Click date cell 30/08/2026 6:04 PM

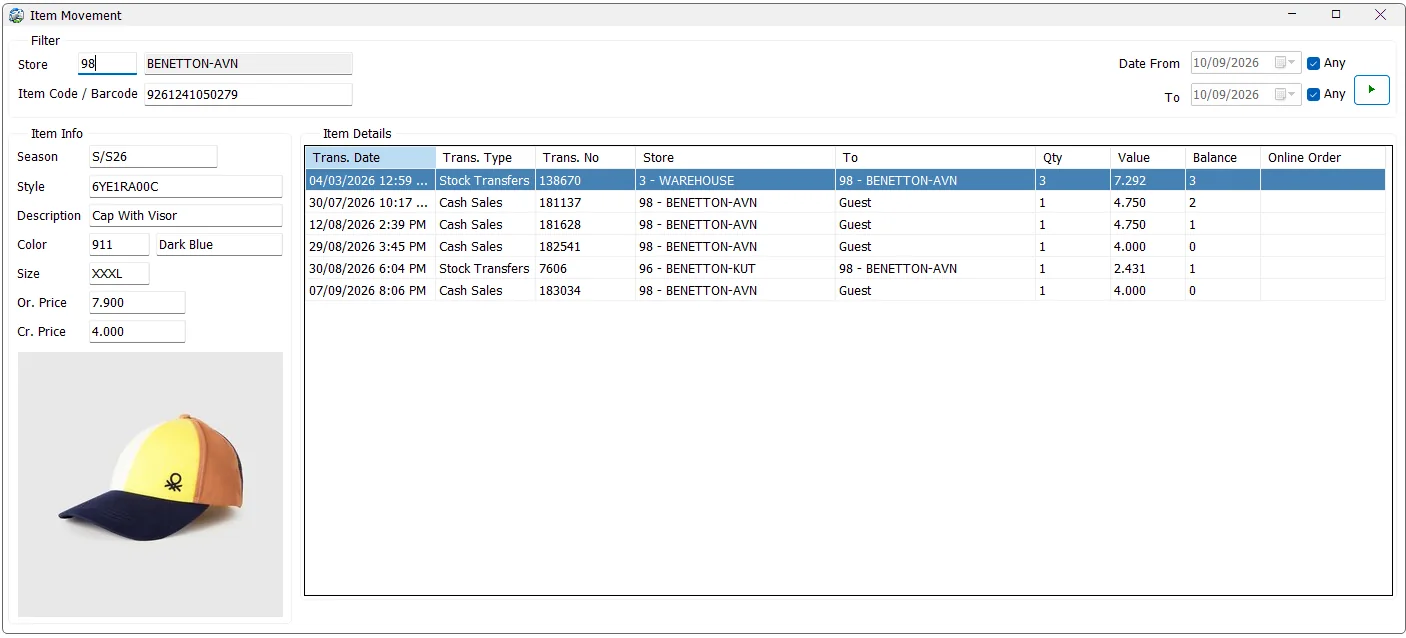tap(370, 269)
